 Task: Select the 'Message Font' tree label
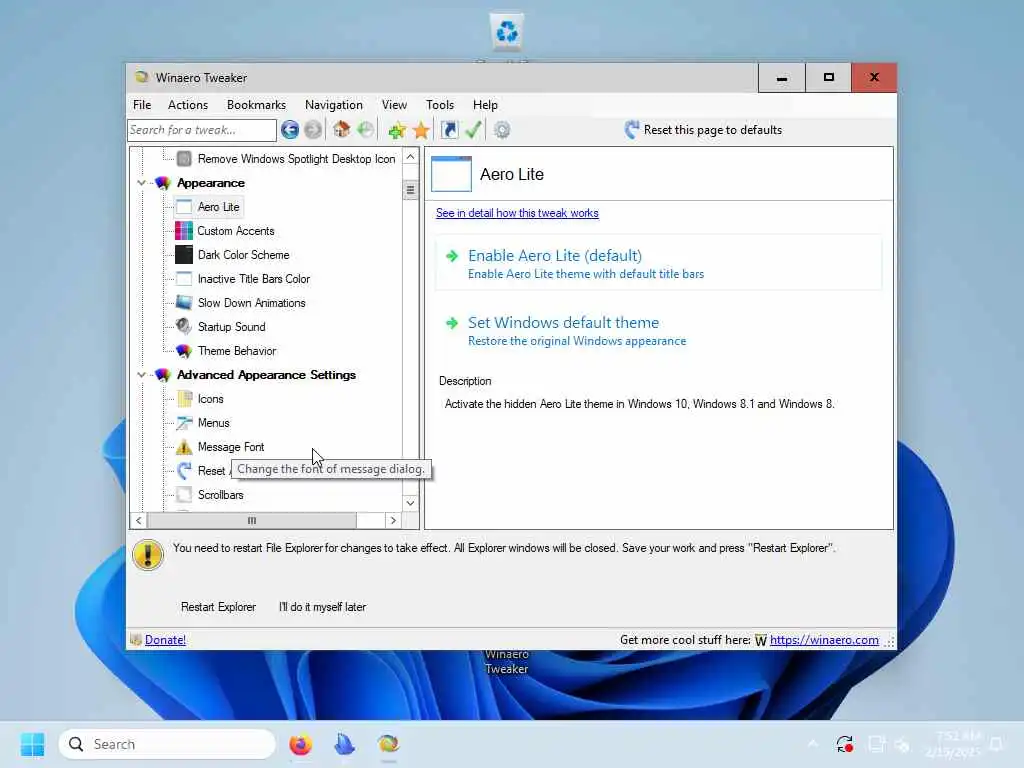(231, 447)
